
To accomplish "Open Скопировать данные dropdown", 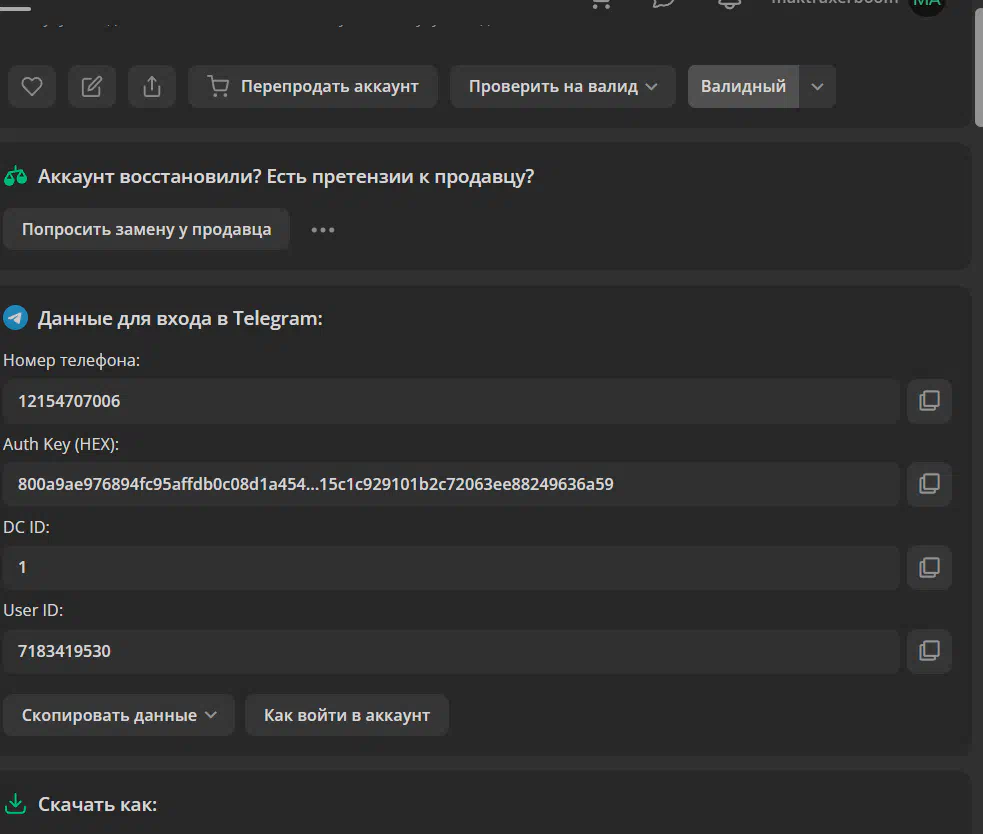I will 119,715.
